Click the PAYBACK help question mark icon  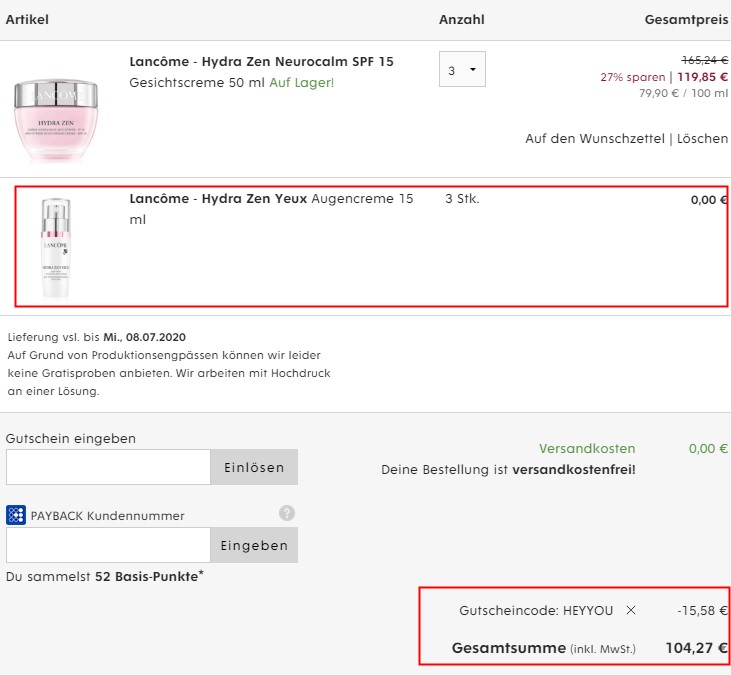coord(287,513)
